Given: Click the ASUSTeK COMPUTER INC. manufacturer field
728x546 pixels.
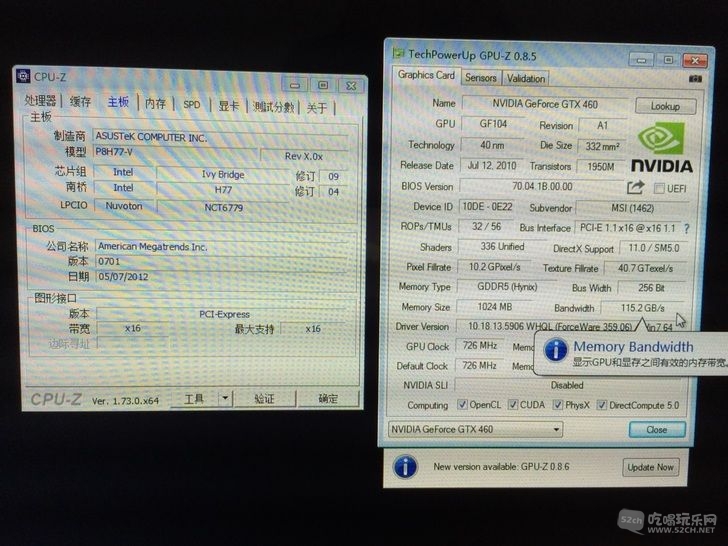Looking at the screenshot, I should (x=220, y=137).
